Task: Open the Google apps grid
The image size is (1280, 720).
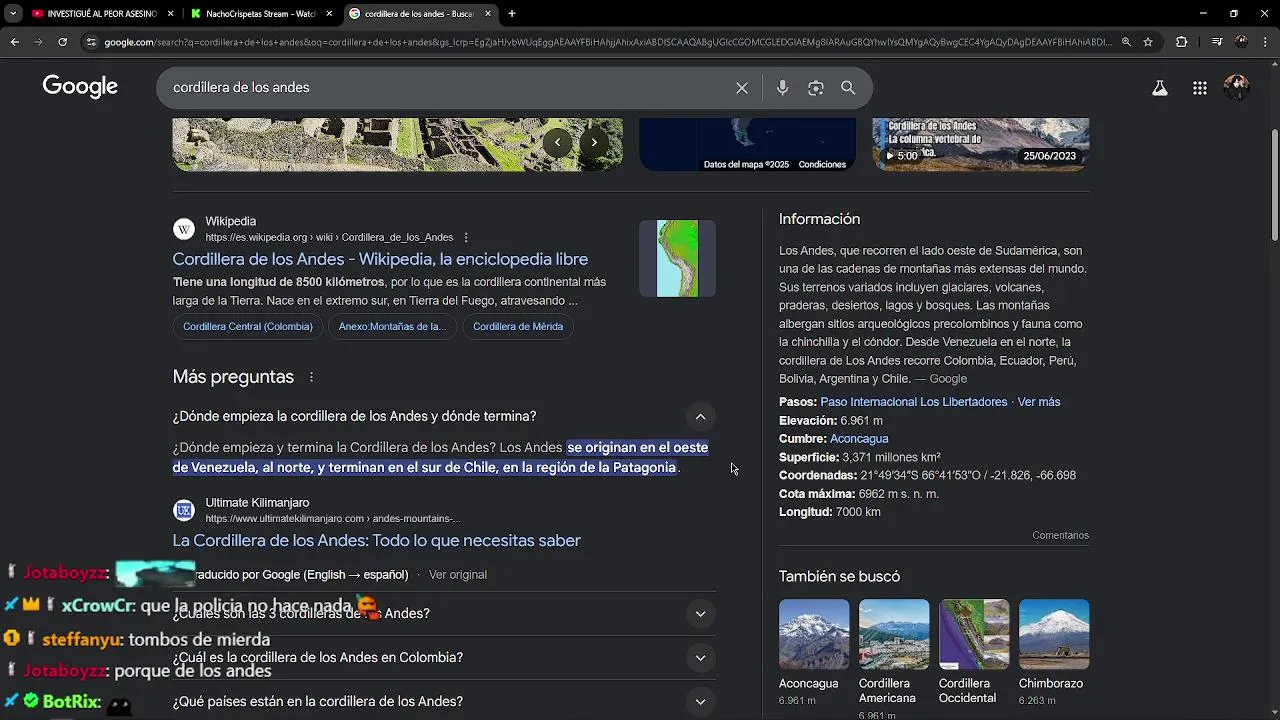Action: (x=1200, y=88)
